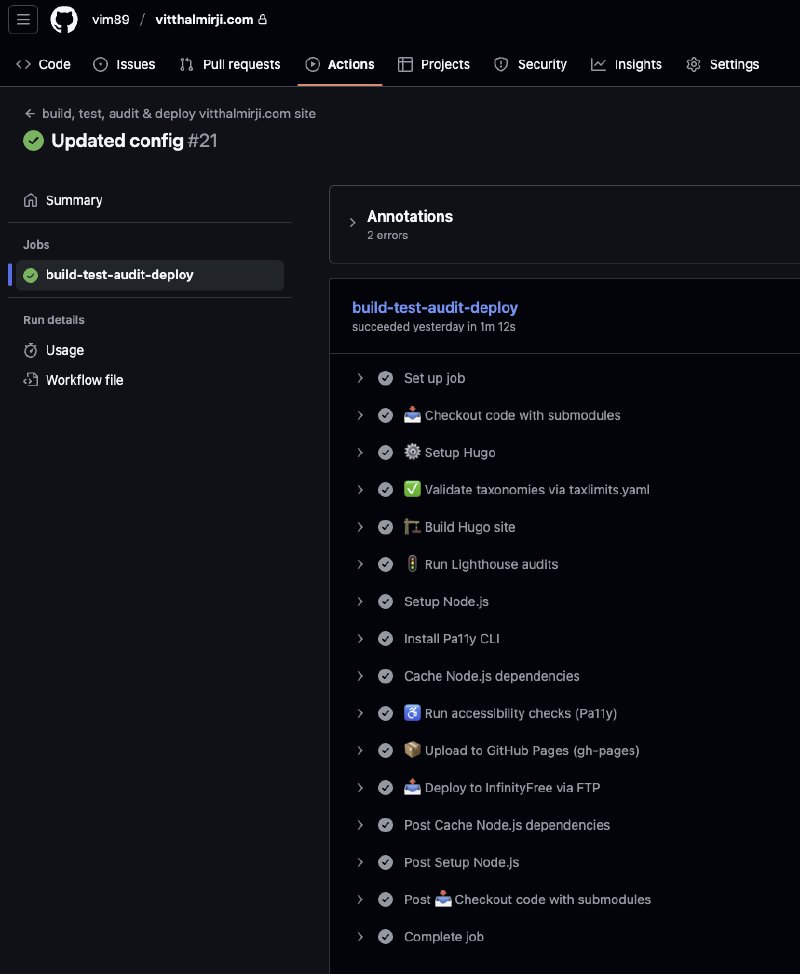800x974 pixels.
Task: Click the Code tab angle-brackets icon
Action: coord(23,65)
